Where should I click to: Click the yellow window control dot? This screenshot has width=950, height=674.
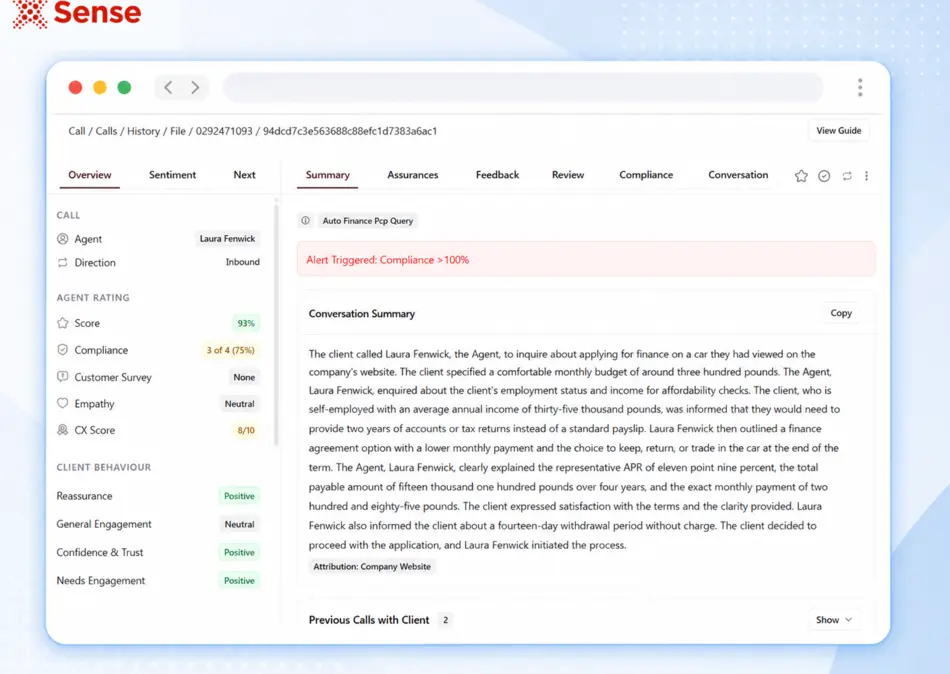tap(100, 87)
